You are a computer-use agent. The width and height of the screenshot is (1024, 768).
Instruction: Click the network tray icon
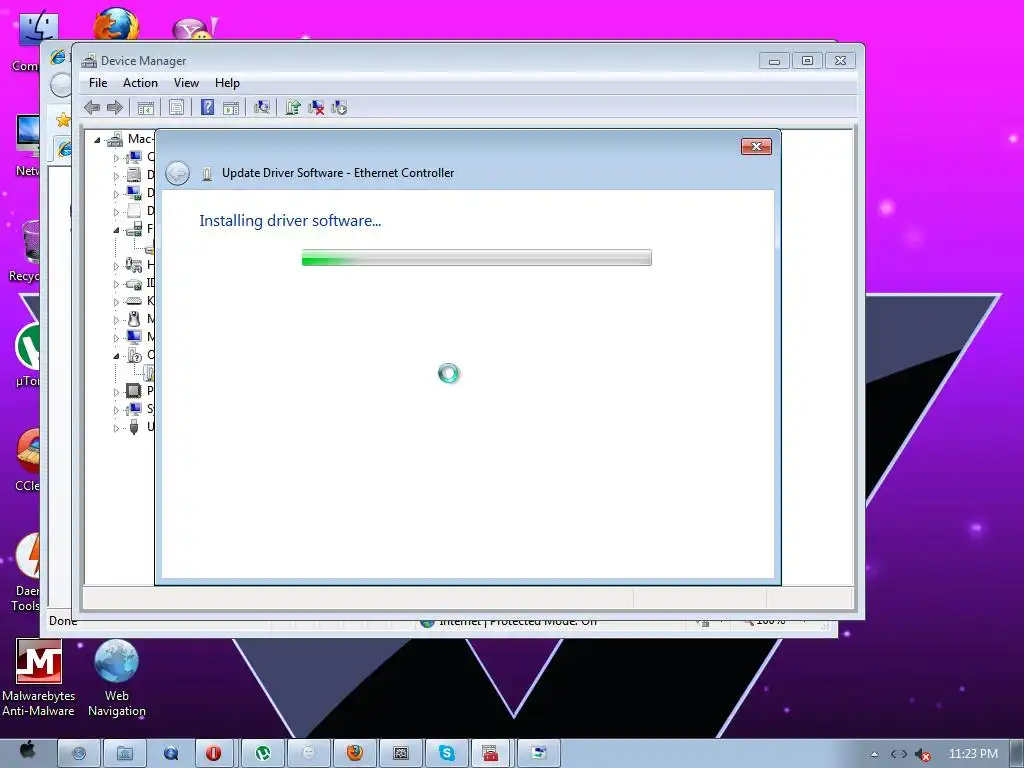[x=899, y=754]
